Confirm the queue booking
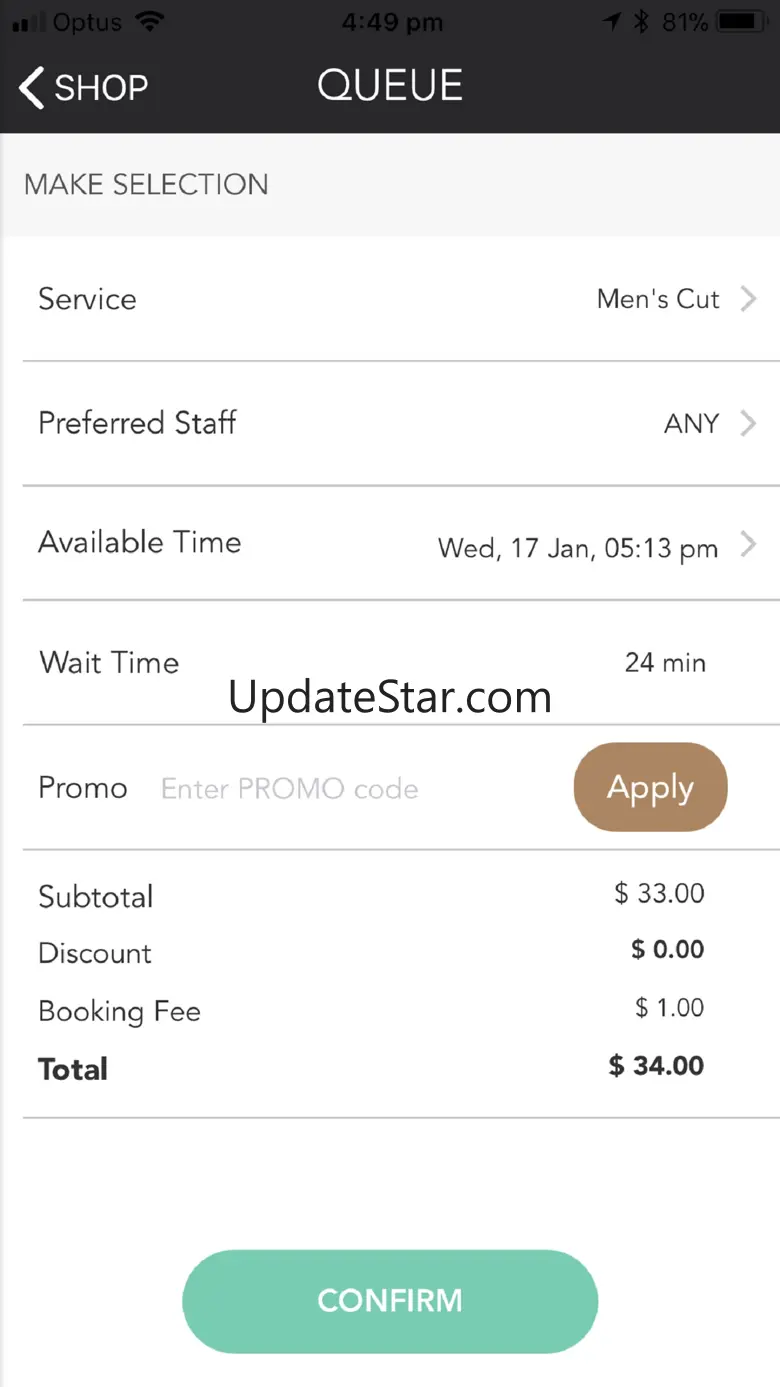This screenshot has width=780, height=1387. point(390,1300)
